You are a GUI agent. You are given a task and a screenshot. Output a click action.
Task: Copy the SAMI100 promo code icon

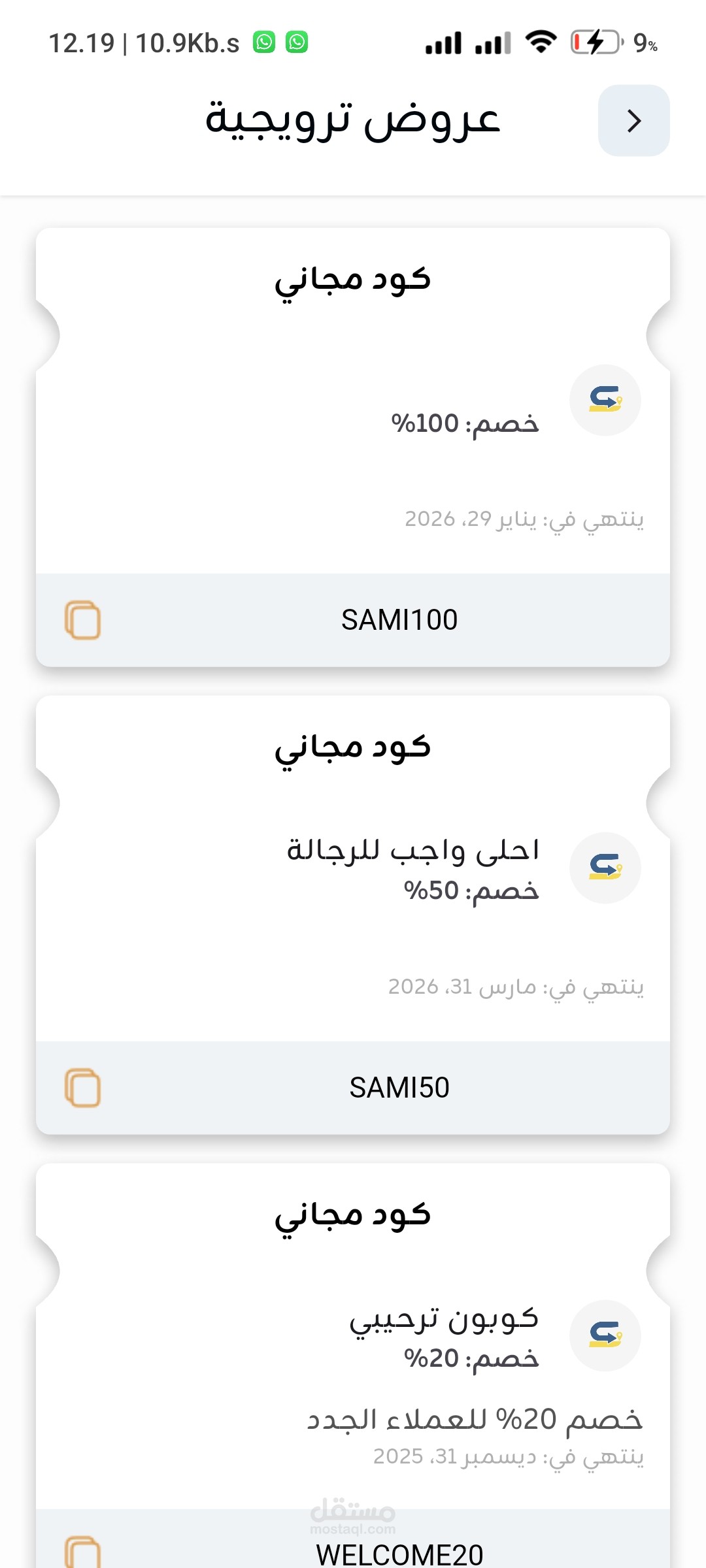[x=82, y=619]
